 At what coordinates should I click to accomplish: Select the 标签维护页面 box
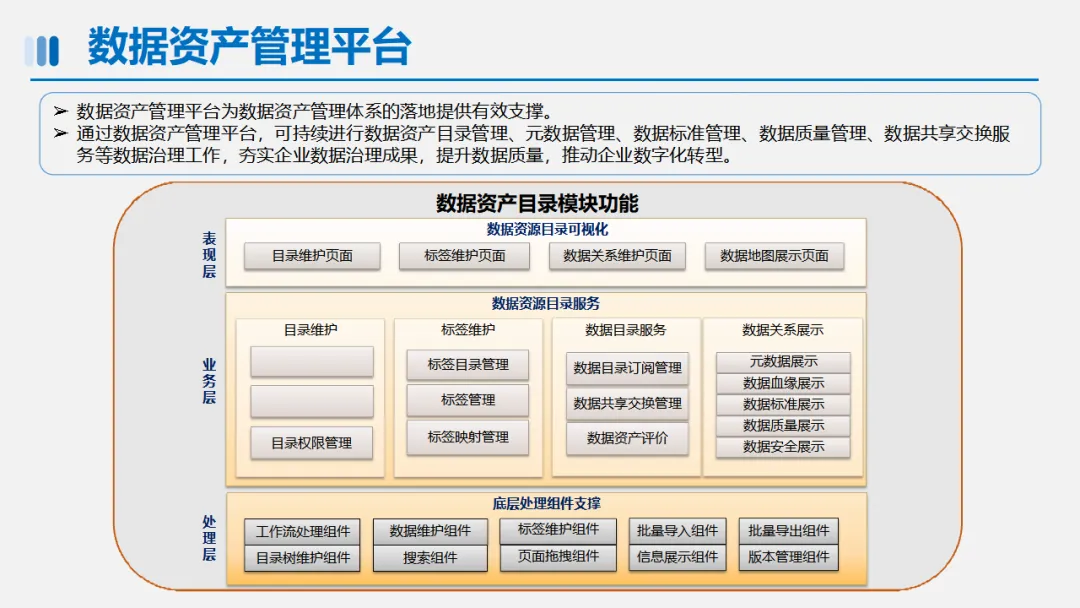pos(464,255)
